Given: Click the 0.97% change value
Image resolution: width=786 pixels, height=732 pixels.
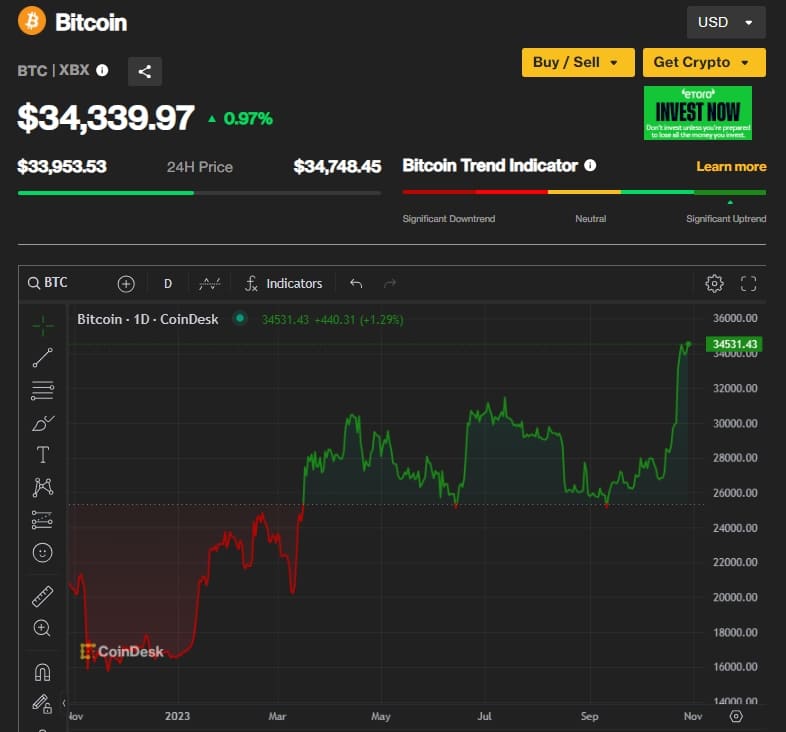Looking at the screenshot, I should click(248, 119).
